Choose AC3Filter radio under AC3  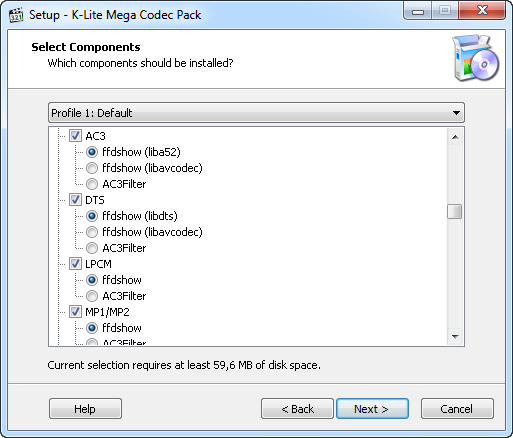pyautogui.click(x=92, y=184)
